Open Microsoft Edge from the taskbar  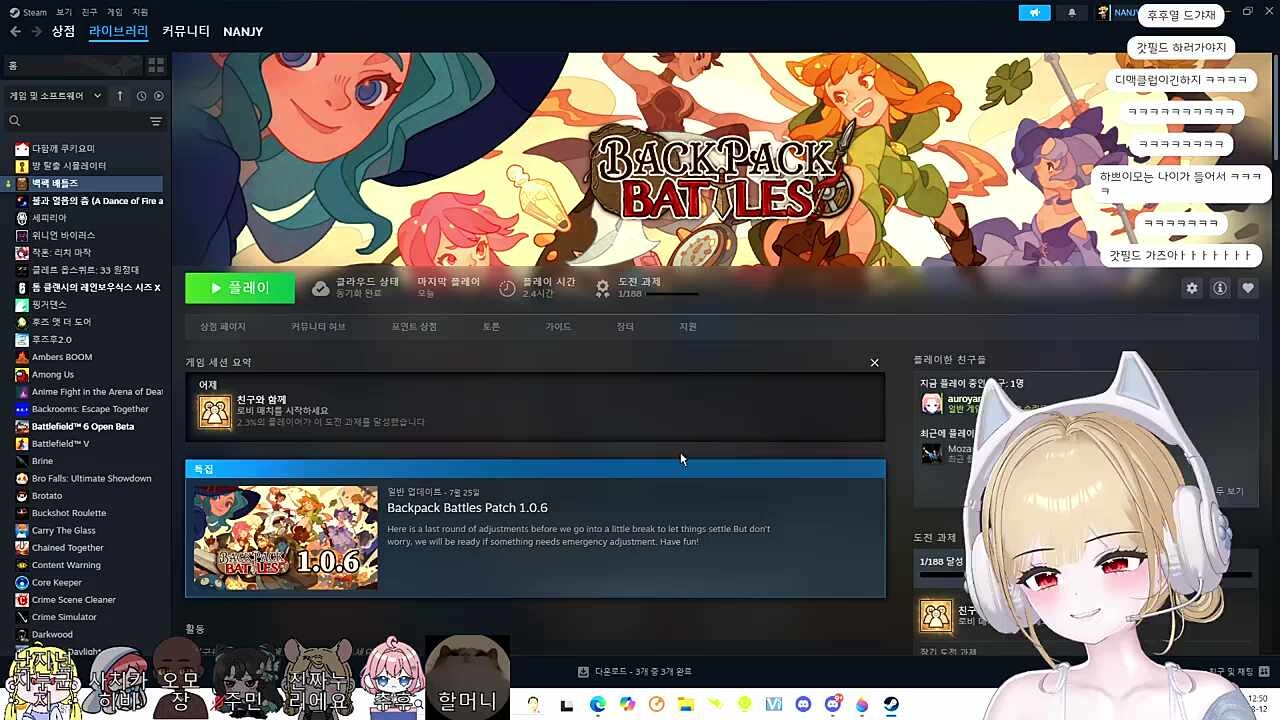coord(597,704)
